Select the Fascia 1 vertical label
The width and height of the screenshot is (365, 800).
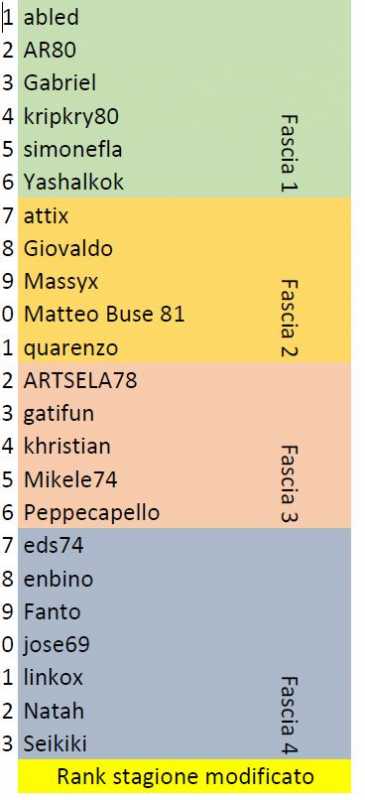coord(289,153)
